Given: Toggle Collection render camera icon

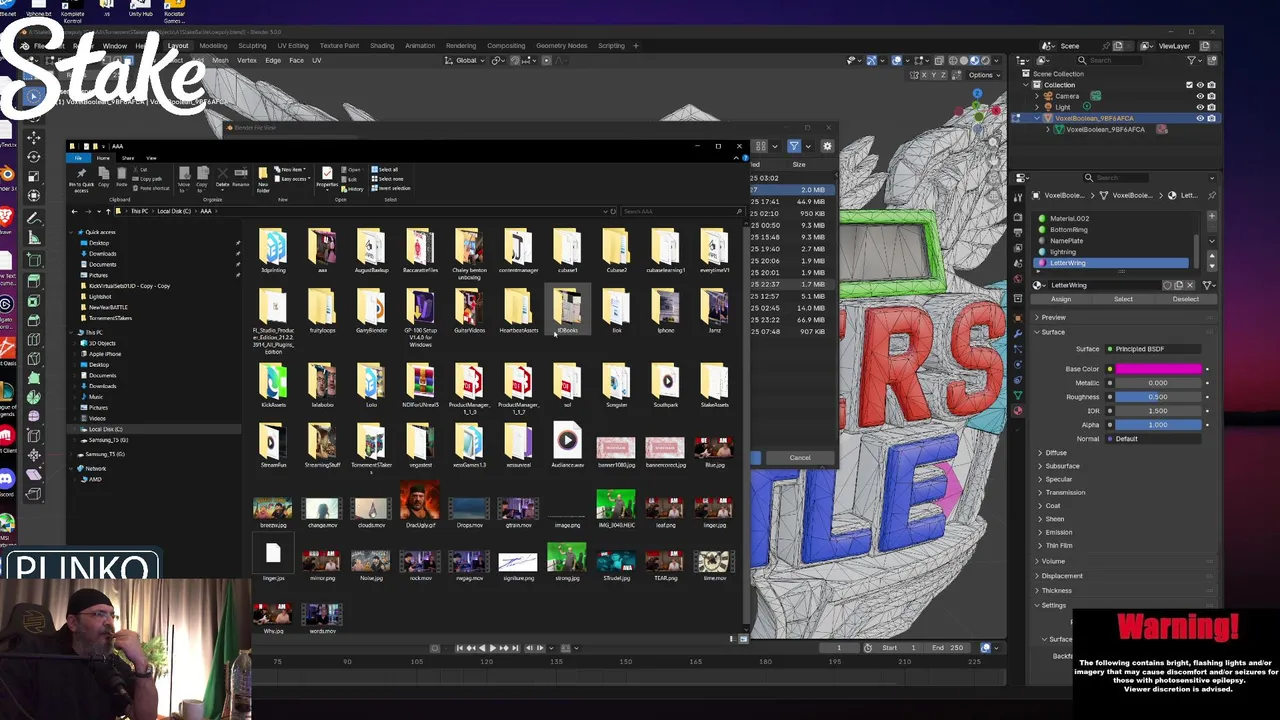Looking at the screenshot, I should (x=1212, y=85).
